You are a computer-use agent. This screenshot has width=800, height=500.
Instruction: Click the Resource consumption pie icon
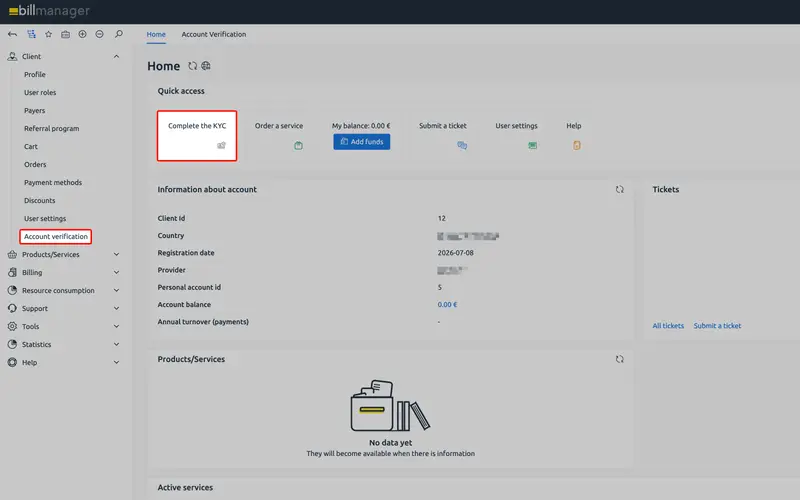tap(12, 290)
